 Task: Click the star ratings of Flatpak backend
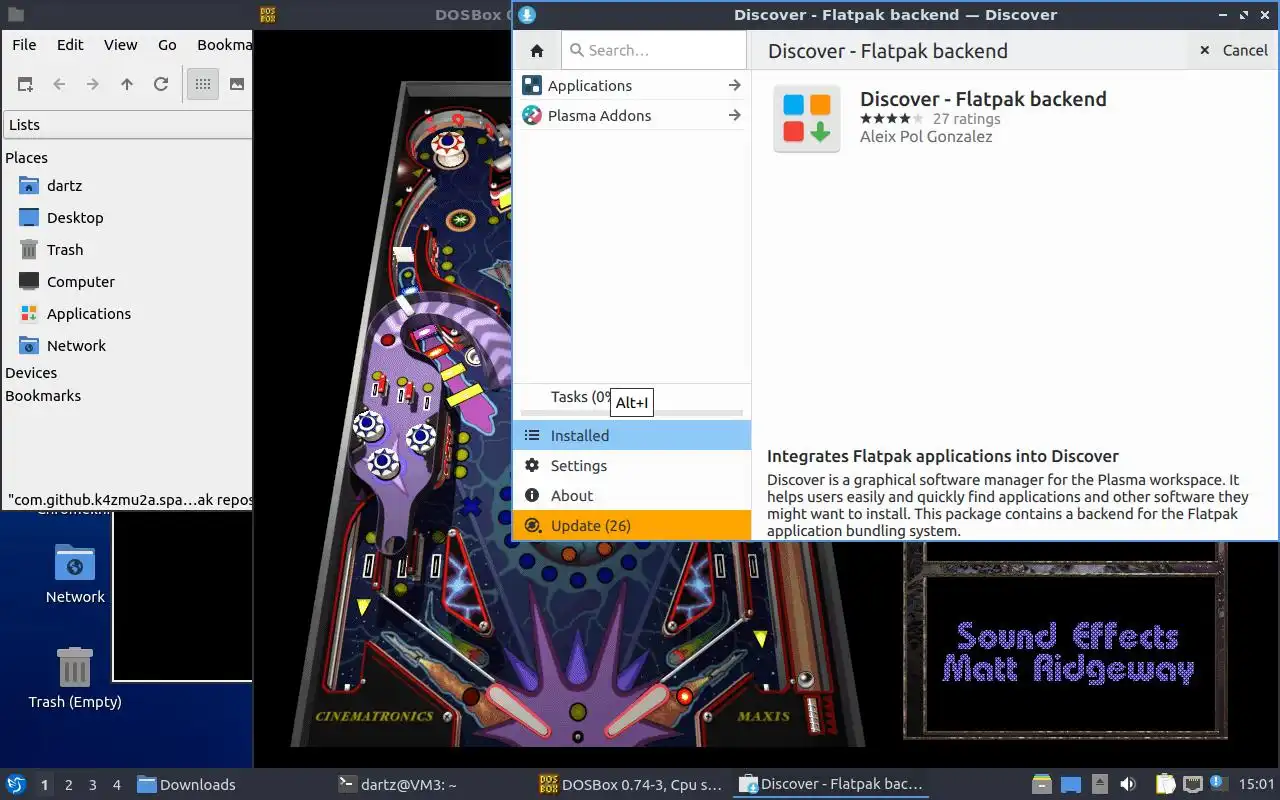click(892, 119)
